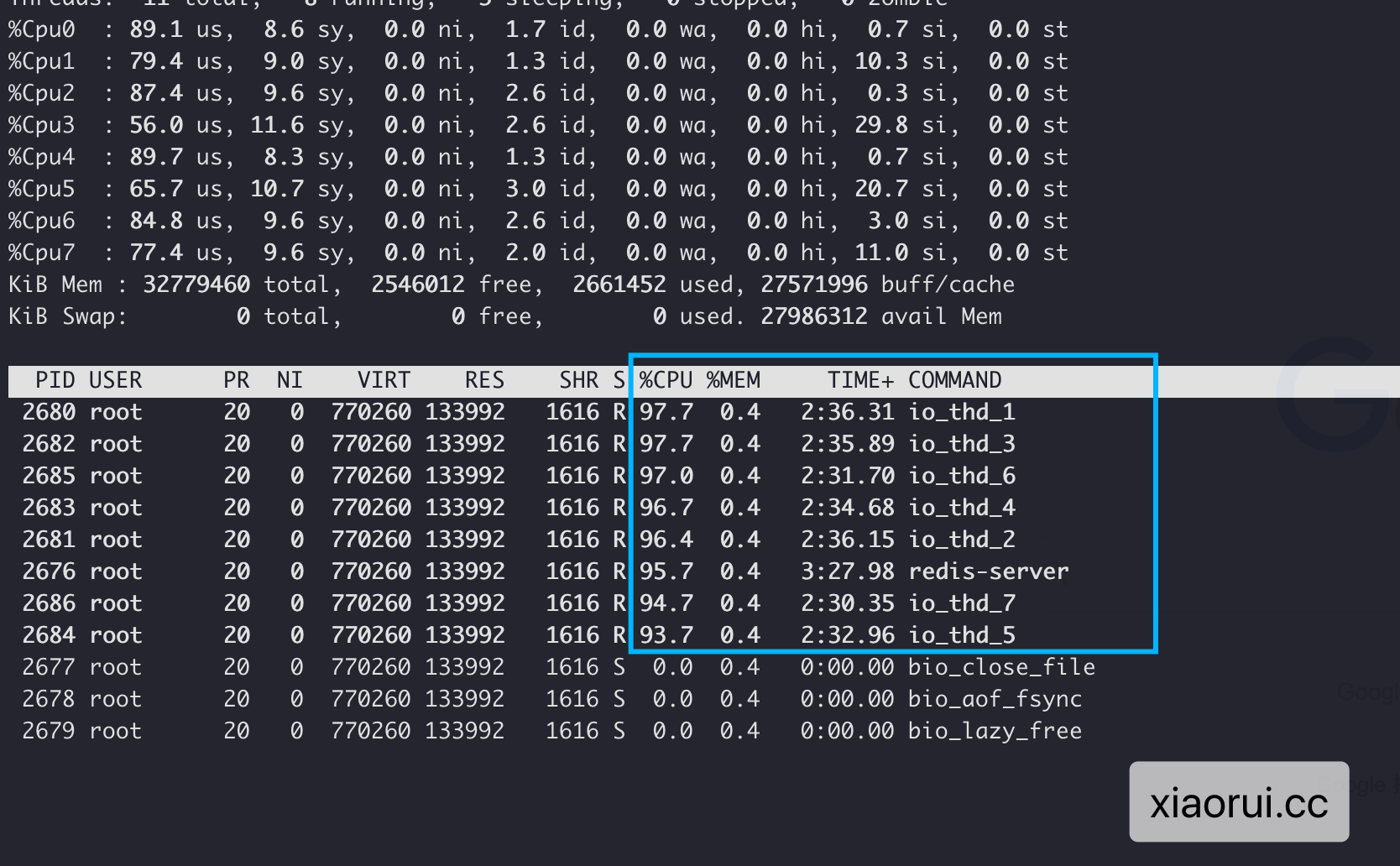Click the highlighted CPU usage selection box
Image resolution: width=1400 pixels, height=866 pixels.
point(893,503)
